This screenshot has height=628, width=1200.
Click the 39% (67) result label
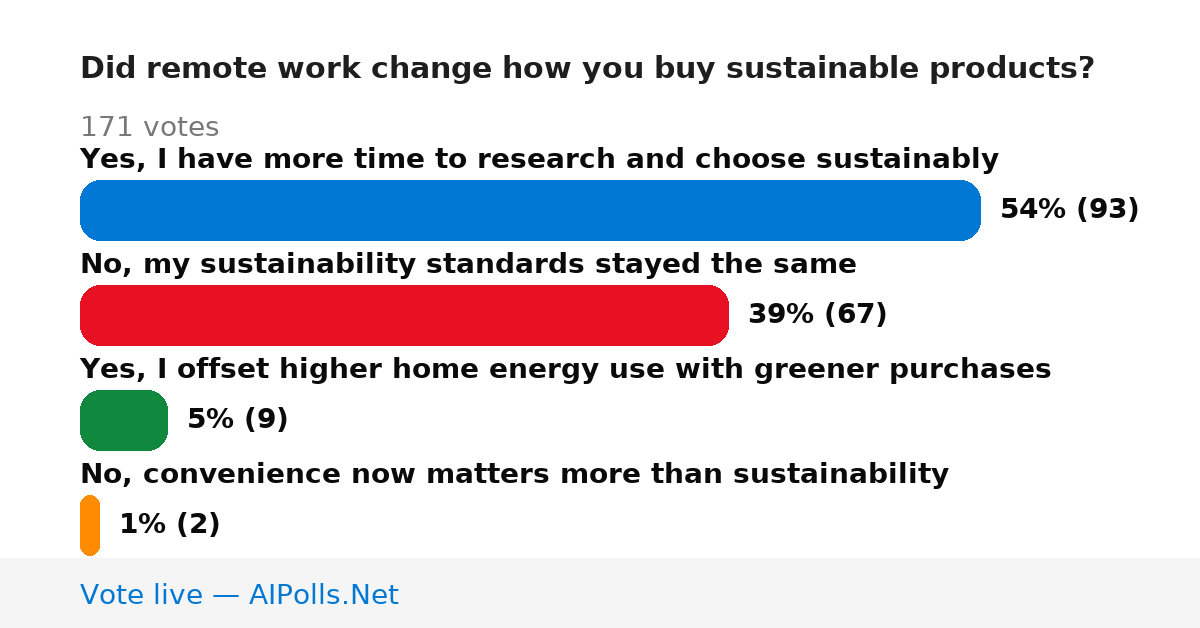[817, 314]
